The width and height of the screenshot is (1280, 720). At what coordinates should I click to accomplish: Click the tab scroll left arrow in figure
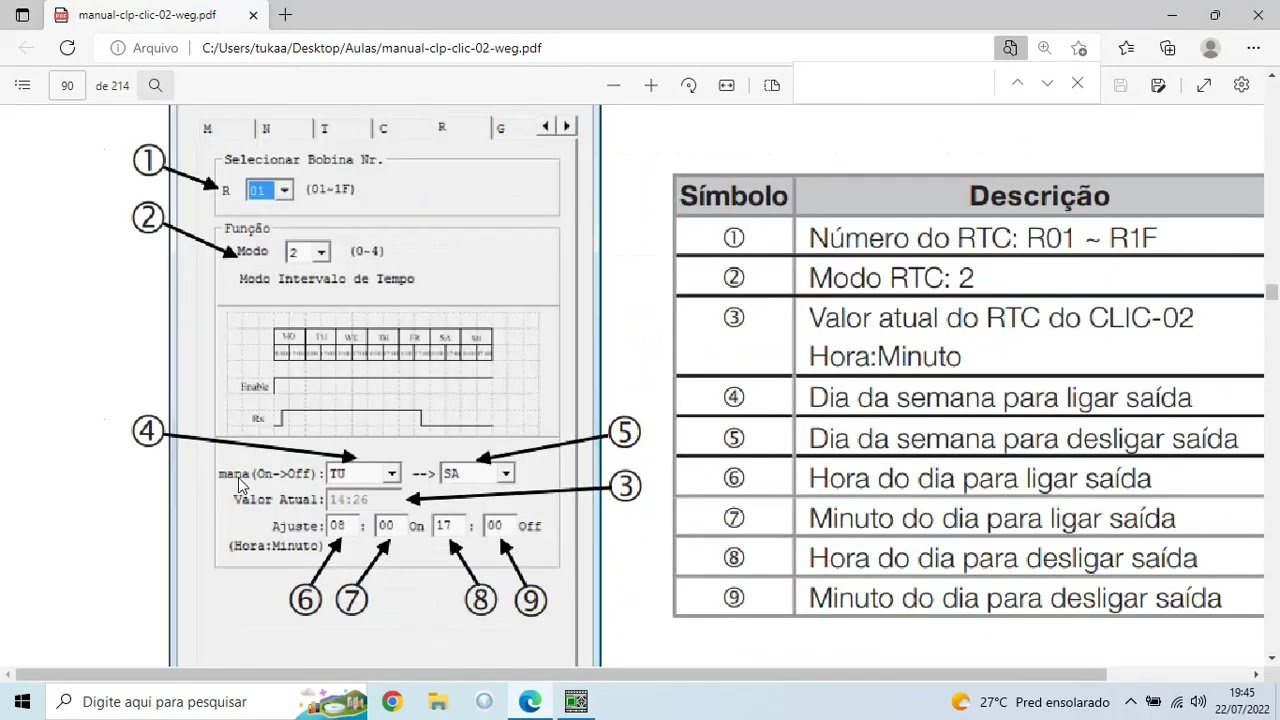tap(545, 126)
